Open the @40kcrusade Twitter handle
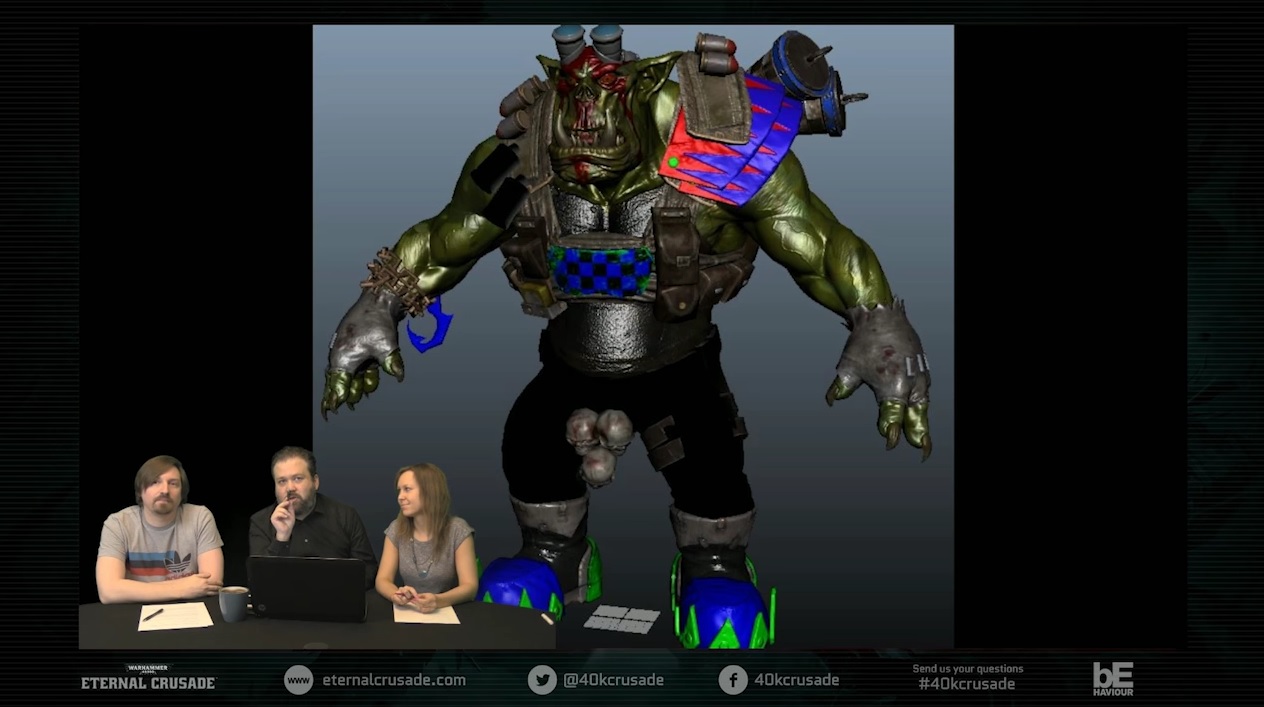 pyautogui.click(x=613, y=680)
